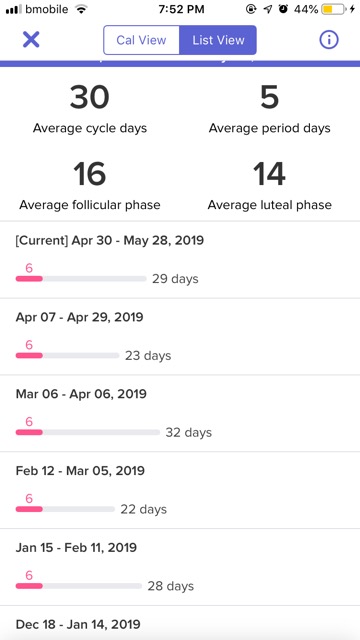The width and height of the screenshot is (360, 640).
Task: Open the Feb 12 - Mar 05 cycle entry
Action: click(180, 490)
